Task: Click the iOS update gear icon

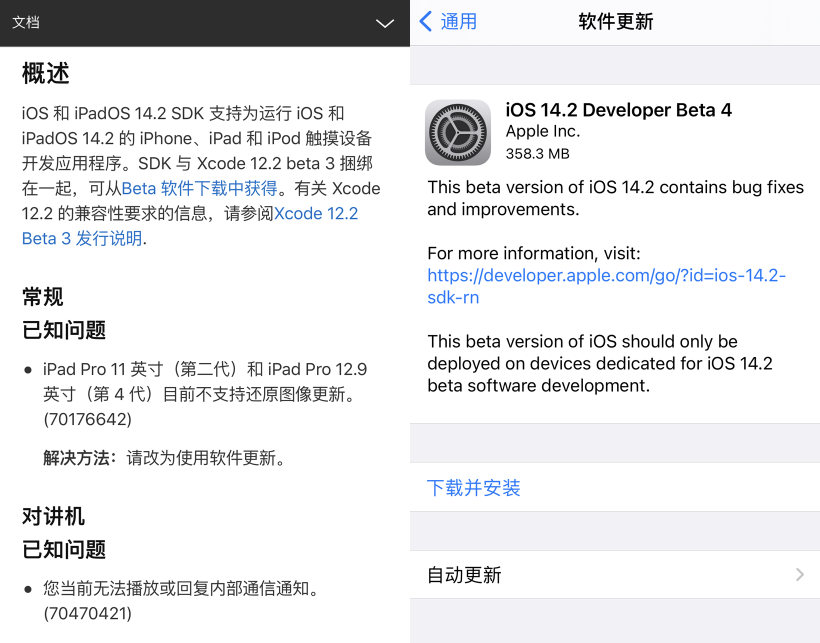Action: tap(458, 132)
